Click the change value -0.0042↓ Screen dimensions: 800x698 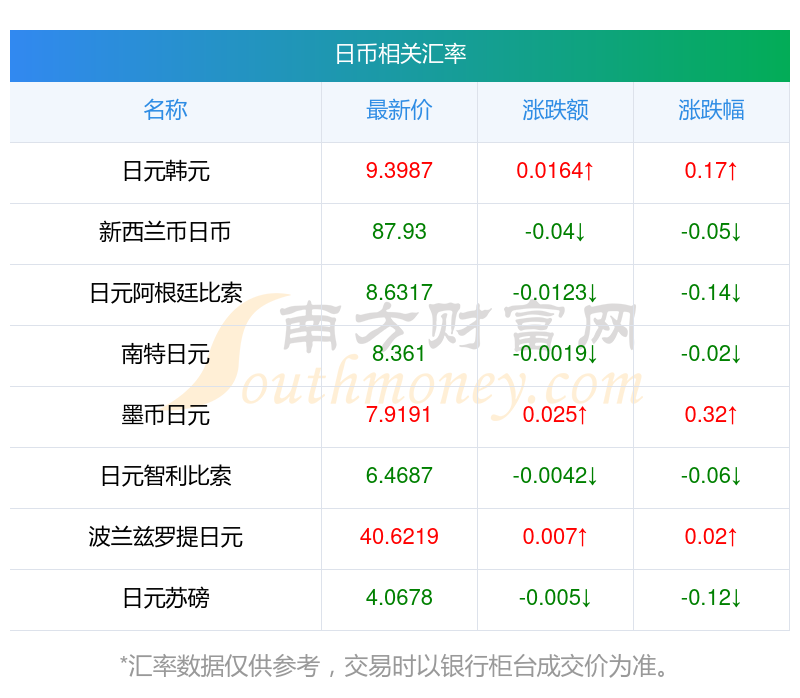pyautogui.click(x=555, y=476)
